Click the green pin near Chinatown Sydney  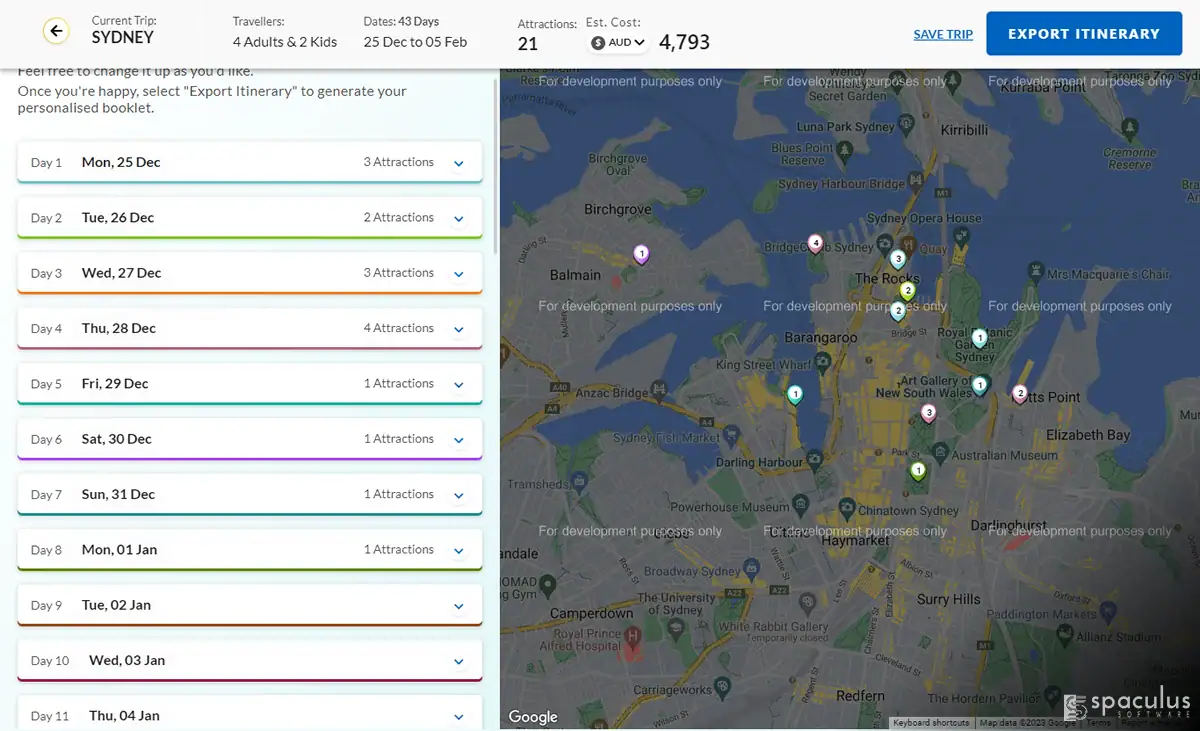(x=918, y=472)
